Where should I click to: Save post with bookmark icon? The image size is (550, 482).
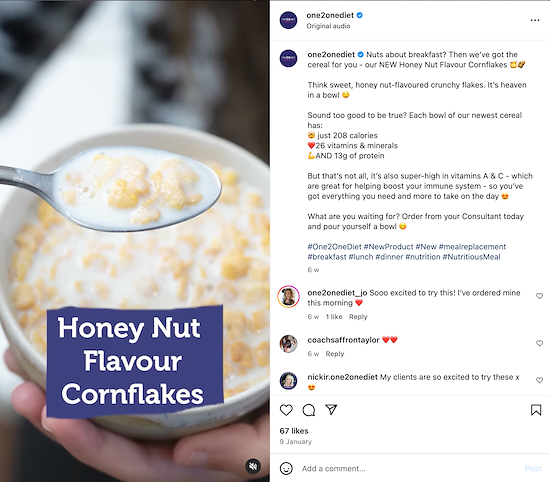536,410
